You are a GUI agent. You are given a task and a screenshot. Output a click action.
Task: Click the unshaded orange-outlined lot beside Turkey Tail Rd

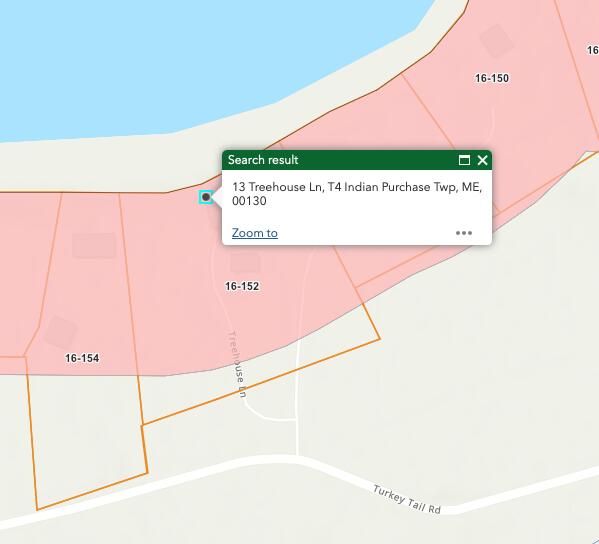[88, 436]
